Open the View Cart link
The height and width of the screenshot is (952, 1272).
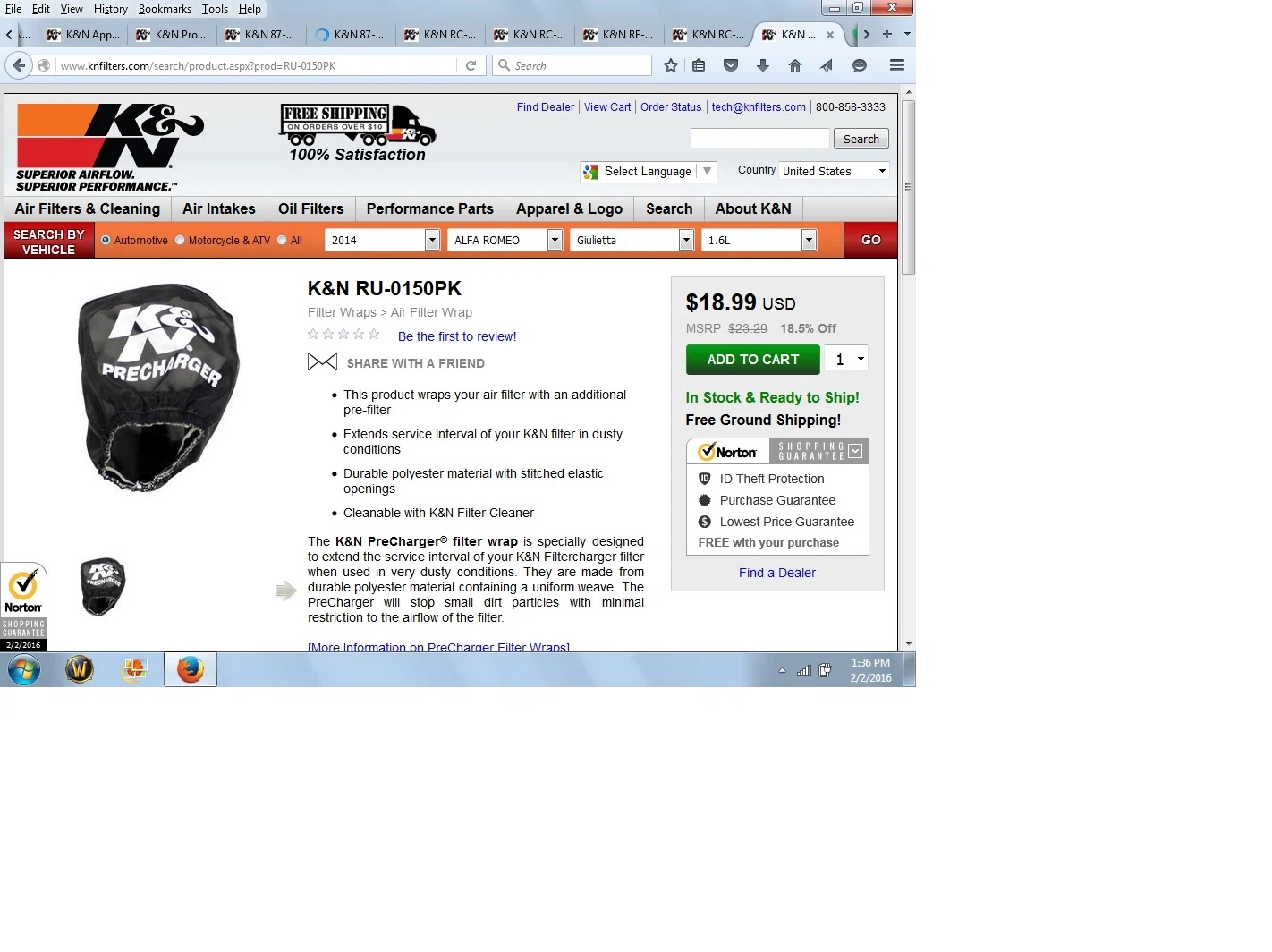click(607, 106)
